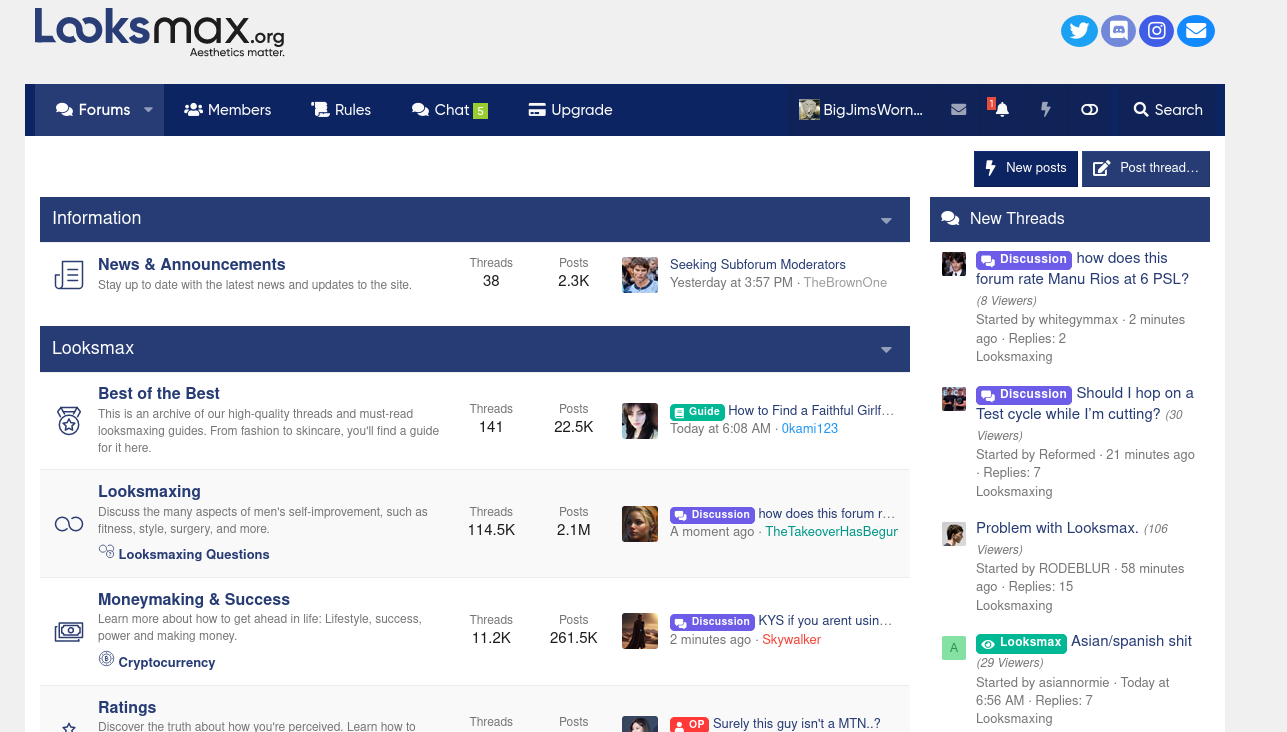Open the Chat tab

point(450,110)
